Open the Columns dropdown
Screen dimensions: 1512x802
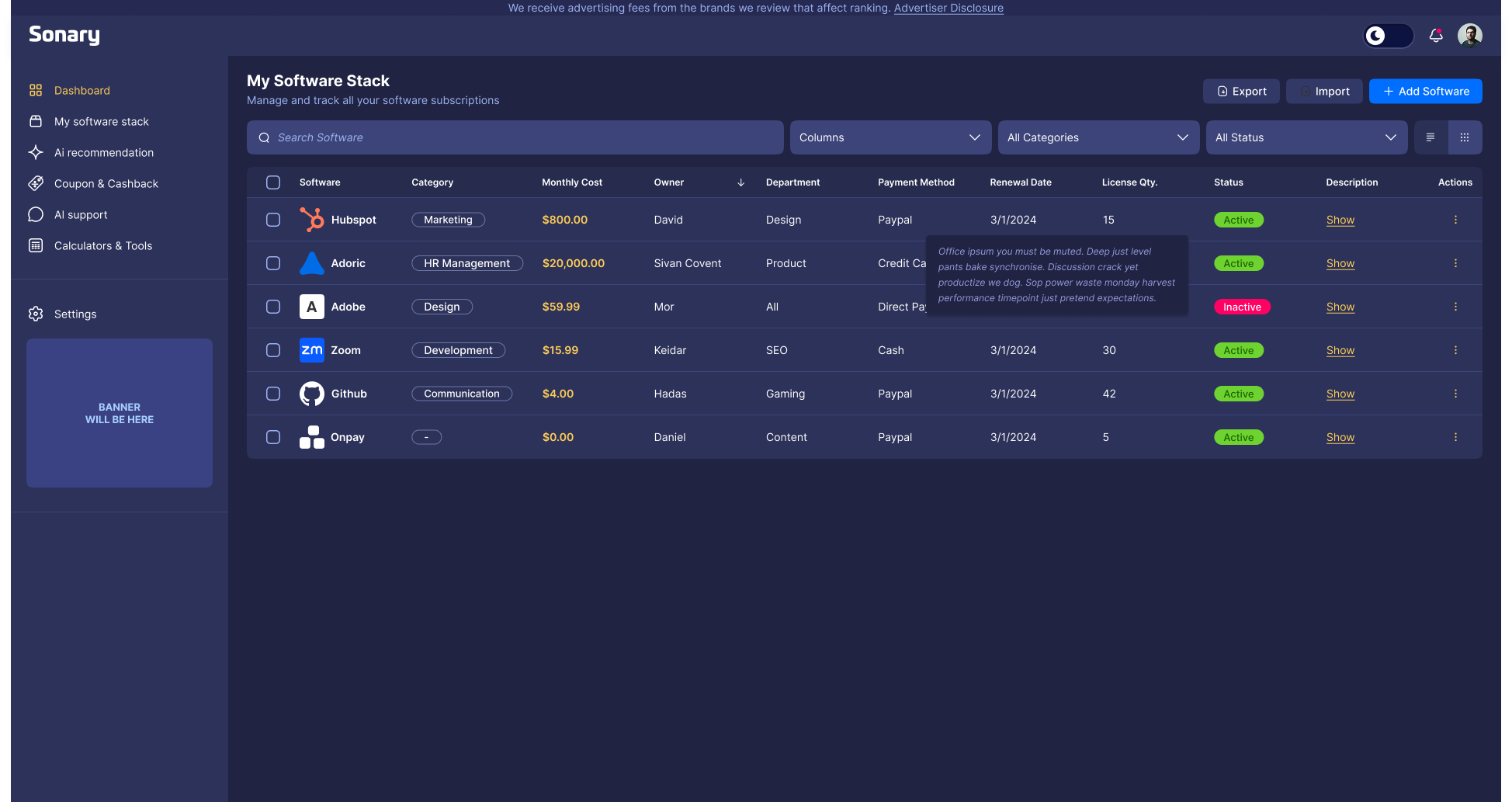(890, 137)
